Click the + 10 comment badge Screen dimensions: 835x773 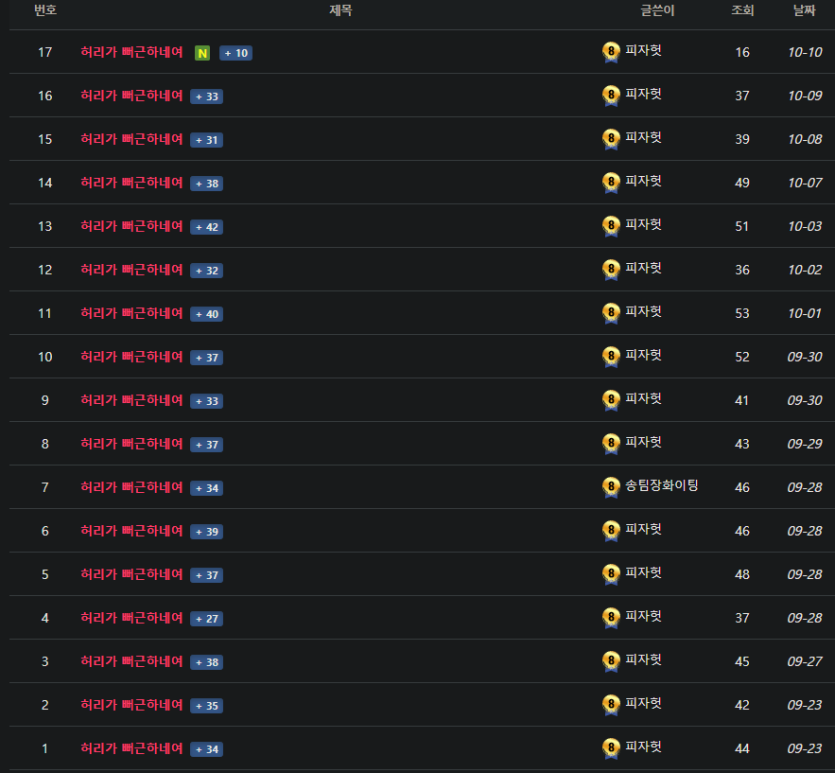pyautogui.click(x=236, y=53)
